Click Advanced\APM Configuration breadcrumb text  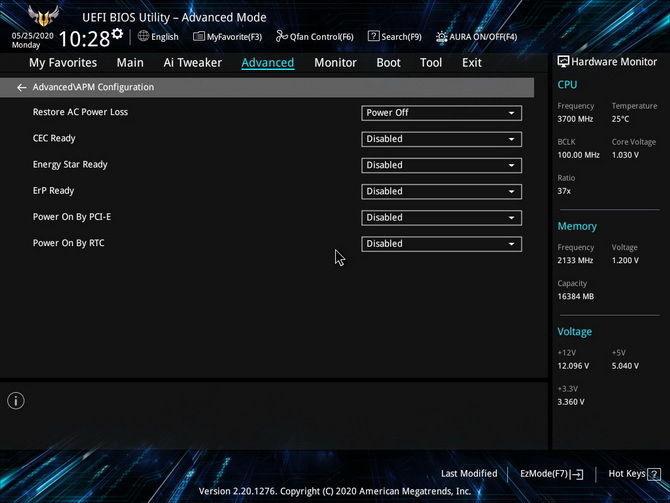[x=93, y=87]
